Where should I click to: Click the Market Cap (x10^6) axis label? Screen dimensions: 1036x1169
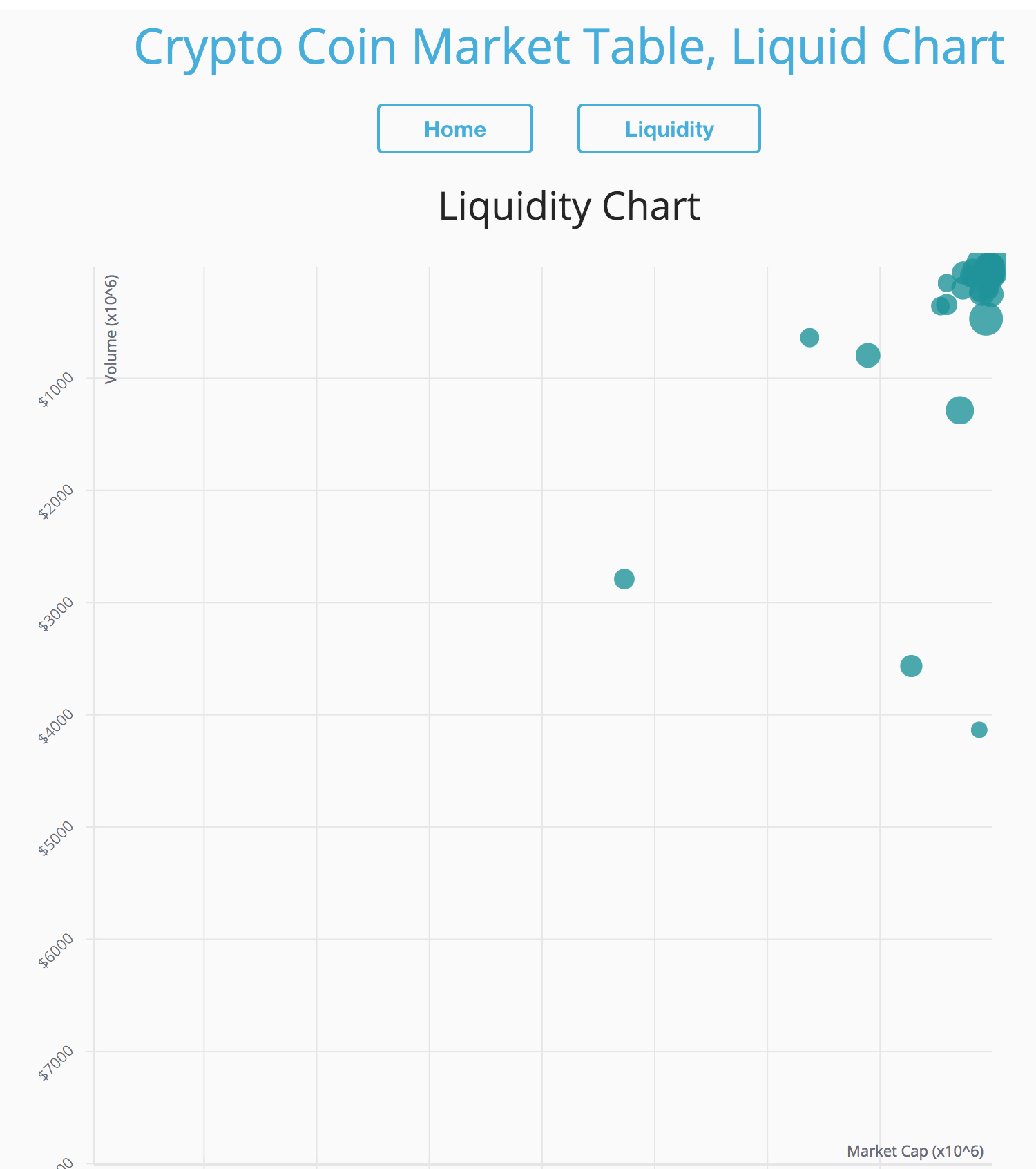[x=915, y=1151]
